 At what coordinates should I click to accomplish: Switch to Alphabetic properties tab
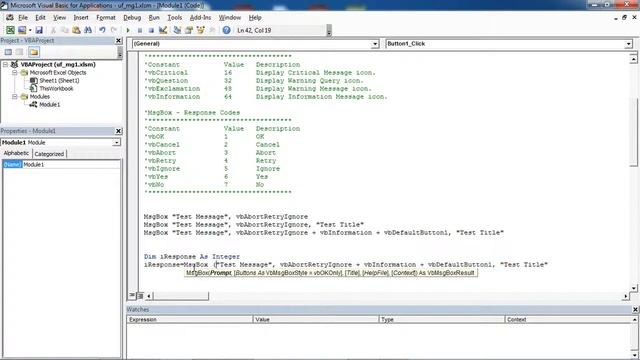click(16, 153)
